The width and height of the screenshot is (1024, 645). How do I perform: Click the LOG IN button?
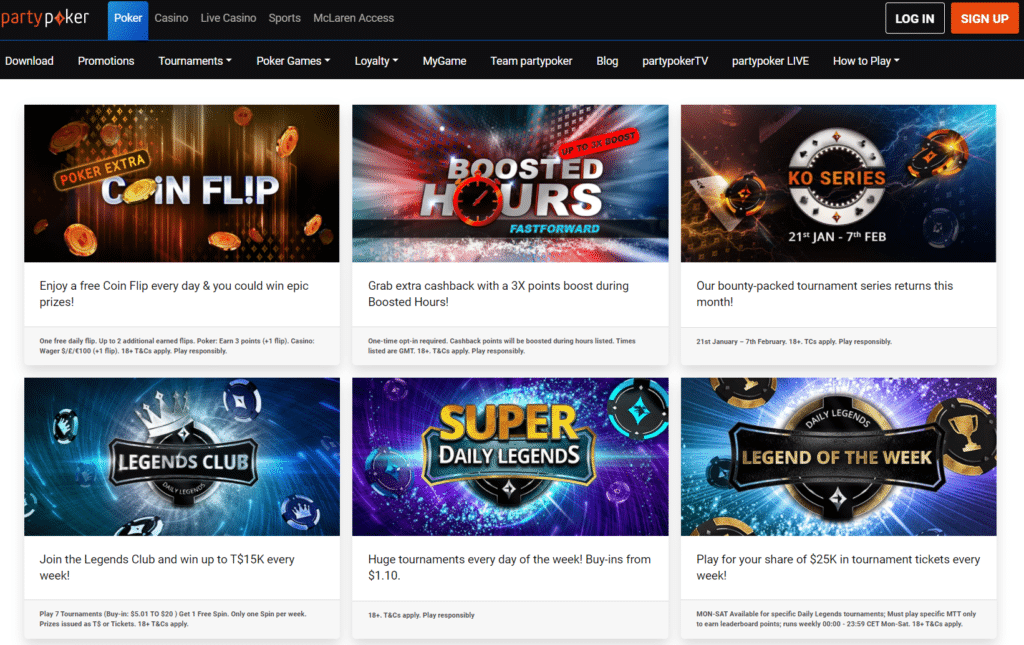(914, 18)
